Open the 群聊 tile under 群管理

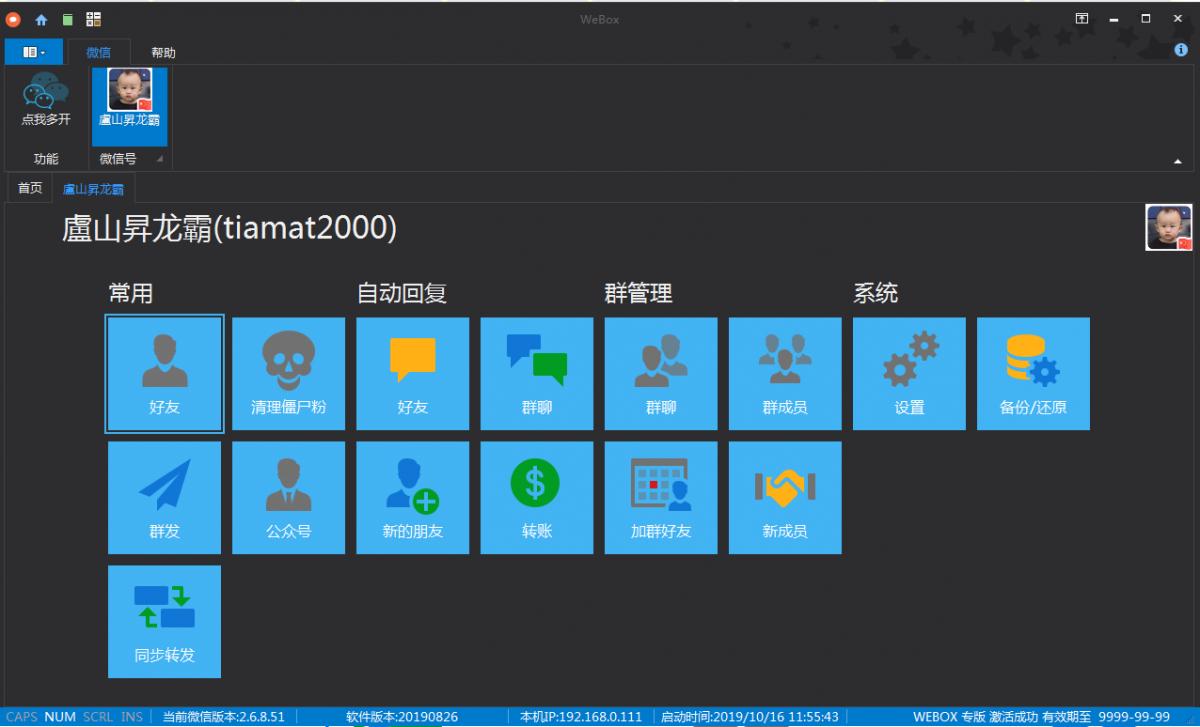[661, 374]
